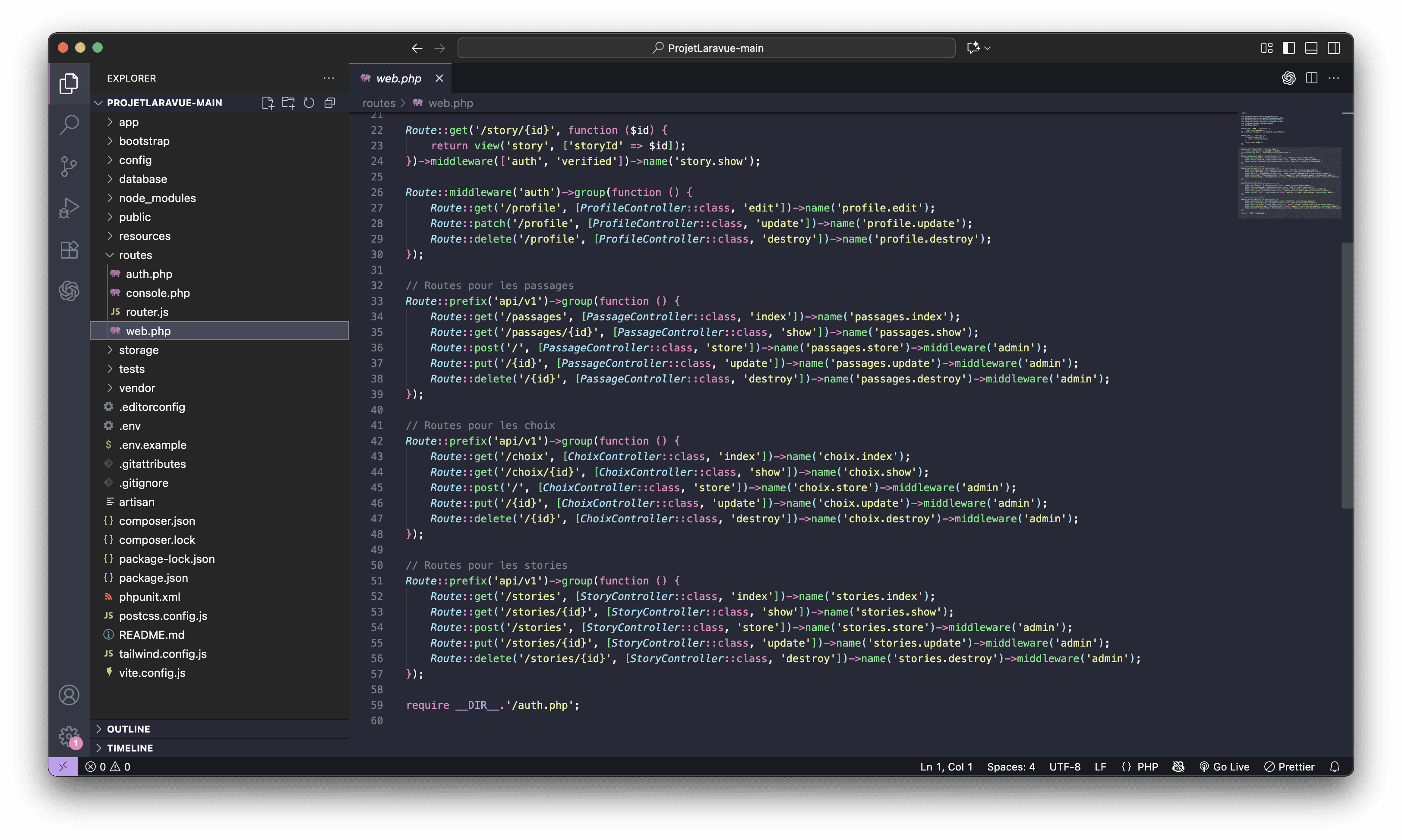Viewport: 1402px width, 840px height.
Task: Click Prettier in status bar
Action: pyautogui.click(x=1289, y=767)
